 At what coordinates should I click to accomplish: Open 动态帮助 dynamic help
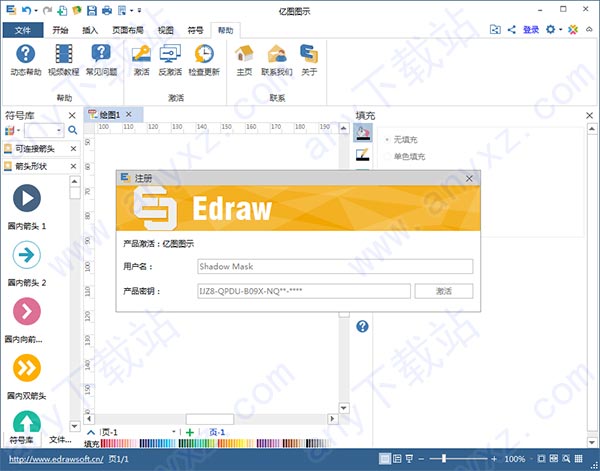pos(25,60)
